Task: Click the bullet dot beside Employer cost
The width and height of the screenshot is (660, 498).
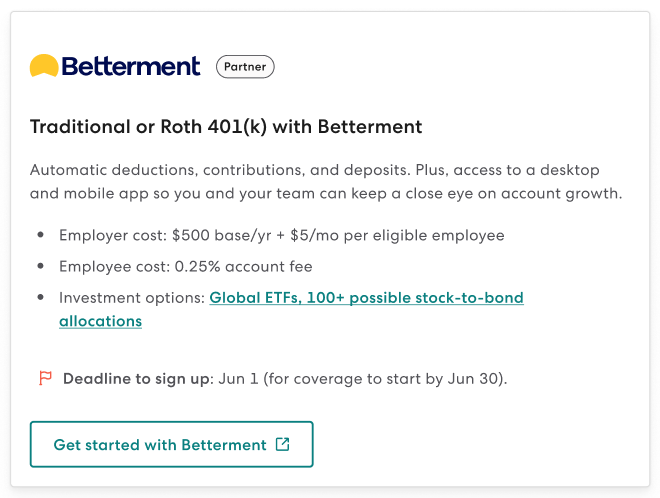Action: pos(40,235)
